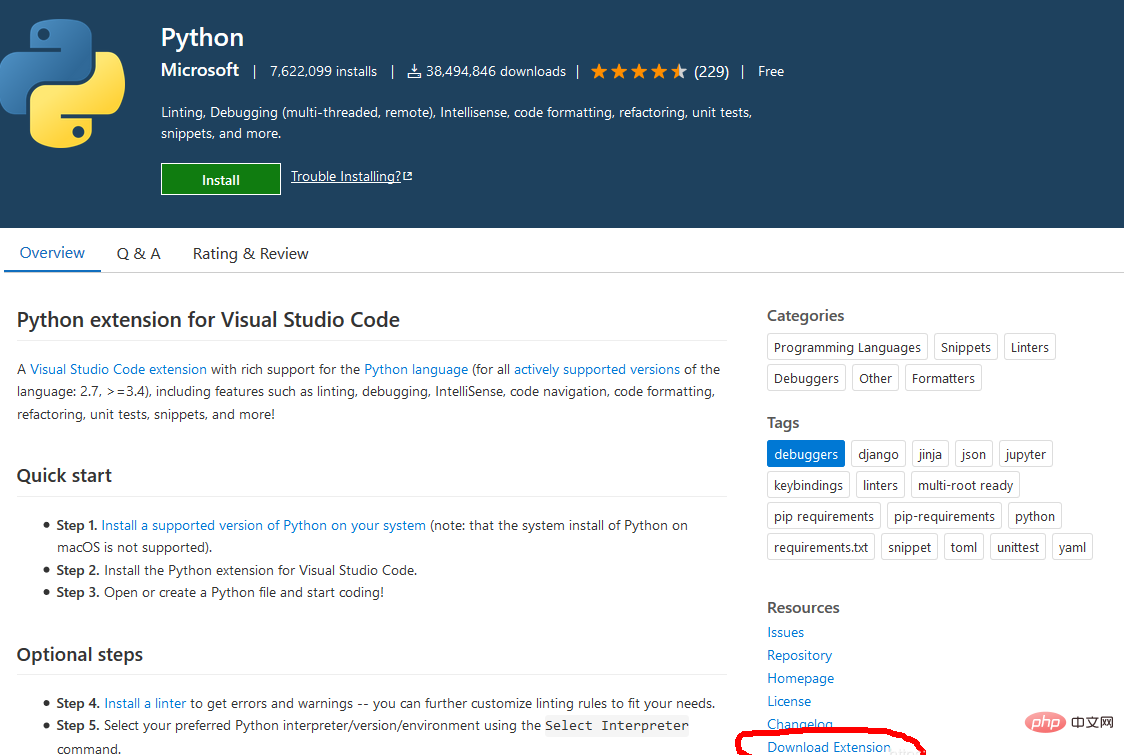Screen dimensions: 1124x755
Task: Click the Quick start heading
Action: tap(65, 475)
